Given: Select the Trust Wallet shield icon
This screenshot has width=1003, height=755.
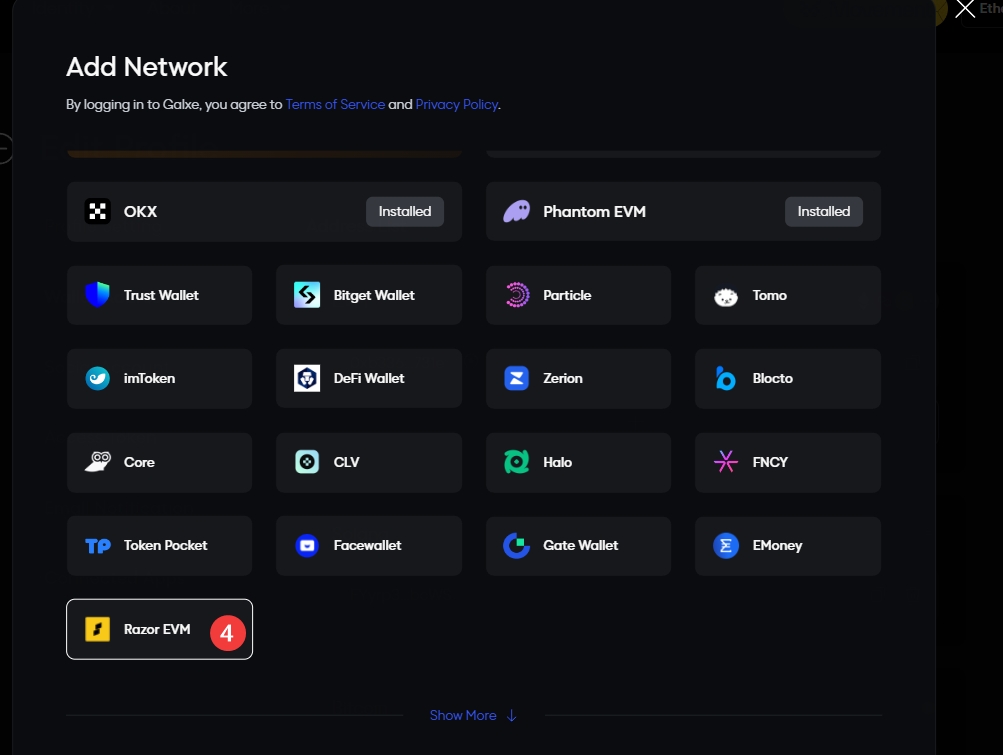Looking at the screenshot, I should click(x=97, y=295).
